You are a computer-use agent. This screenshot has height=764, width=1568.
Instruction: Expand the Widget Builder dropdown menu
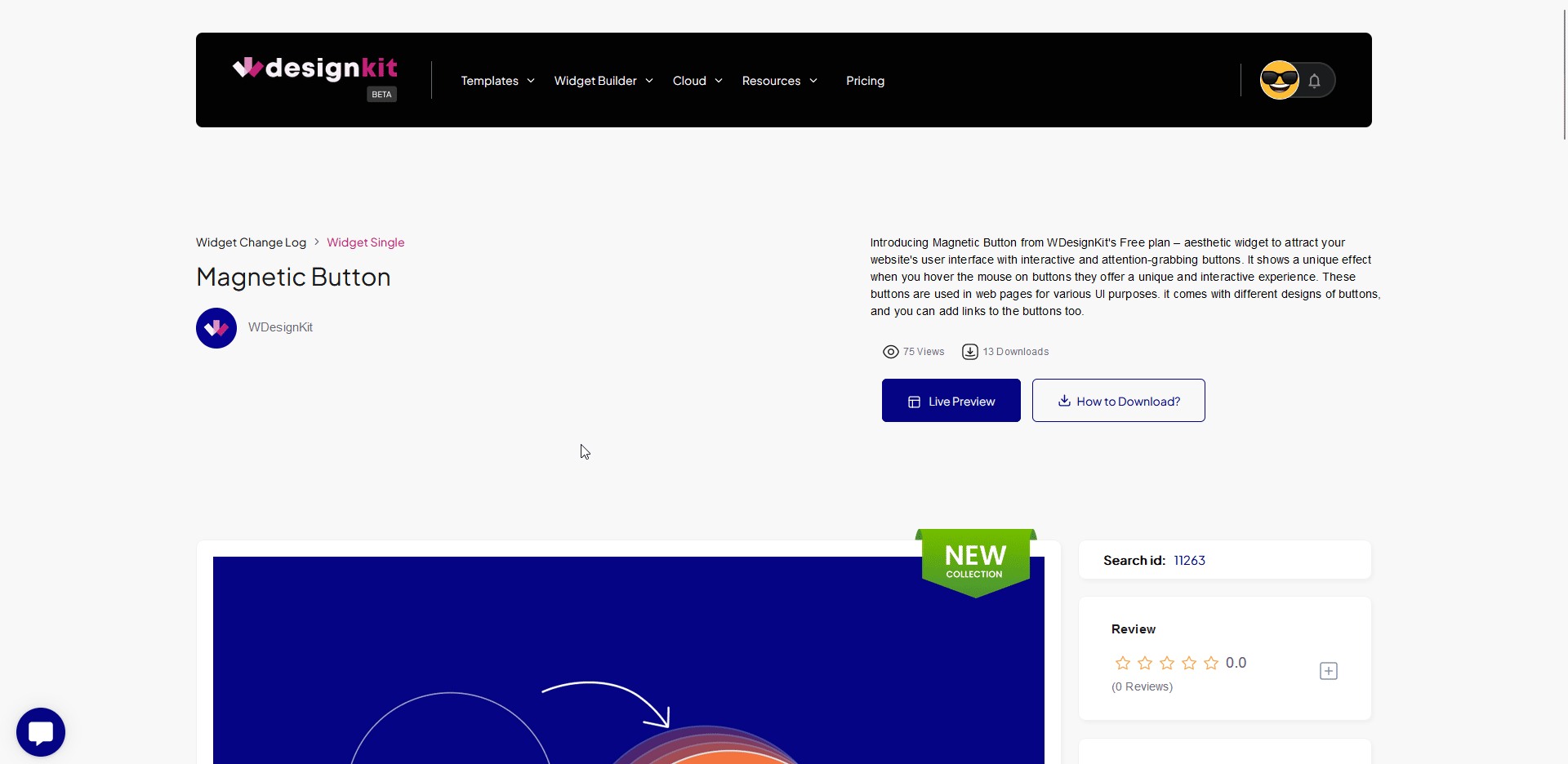click(x=604, y=81)
